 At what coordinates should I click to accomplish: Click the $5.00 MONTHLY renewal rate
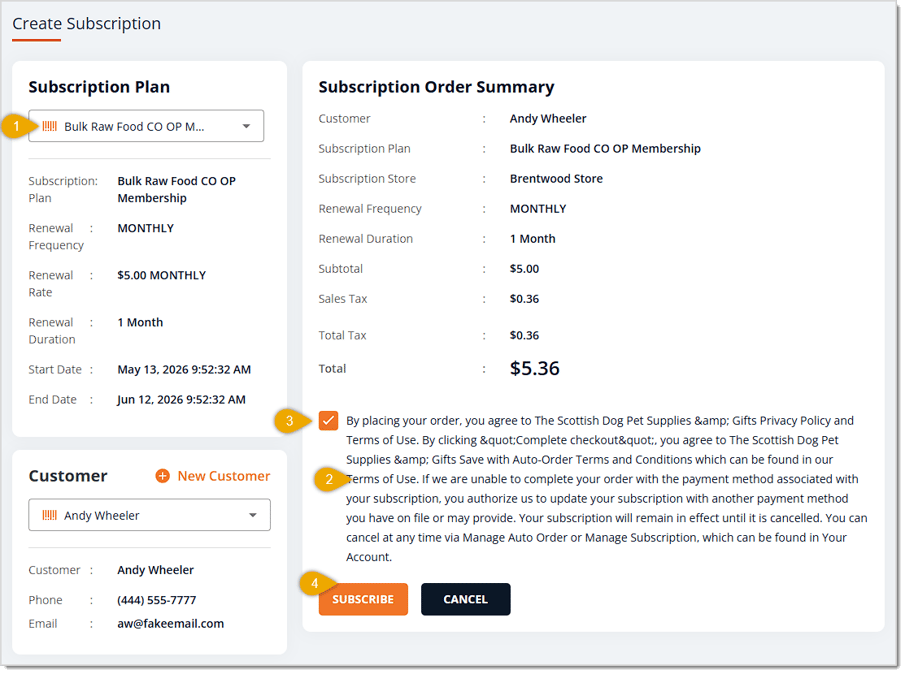point(162,275)
